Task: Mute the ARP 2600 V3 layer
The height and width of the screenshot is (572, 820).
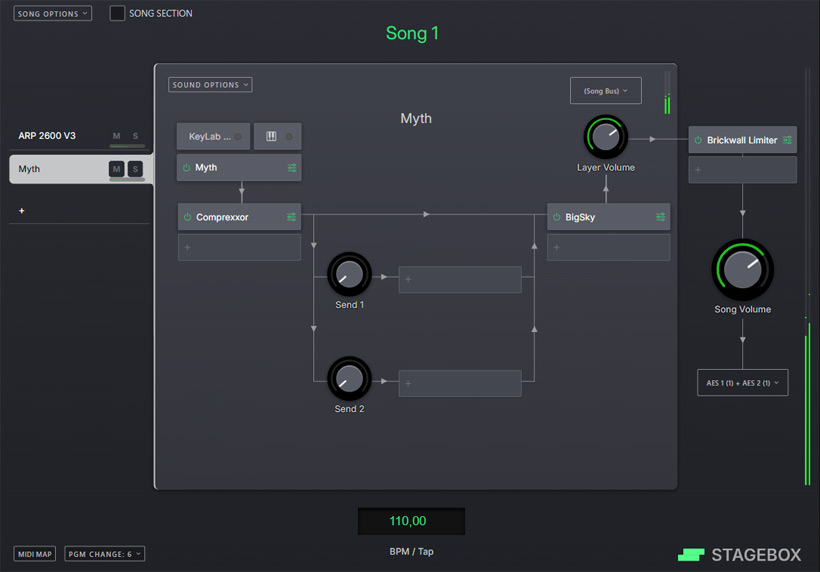Action: (117, 136)
